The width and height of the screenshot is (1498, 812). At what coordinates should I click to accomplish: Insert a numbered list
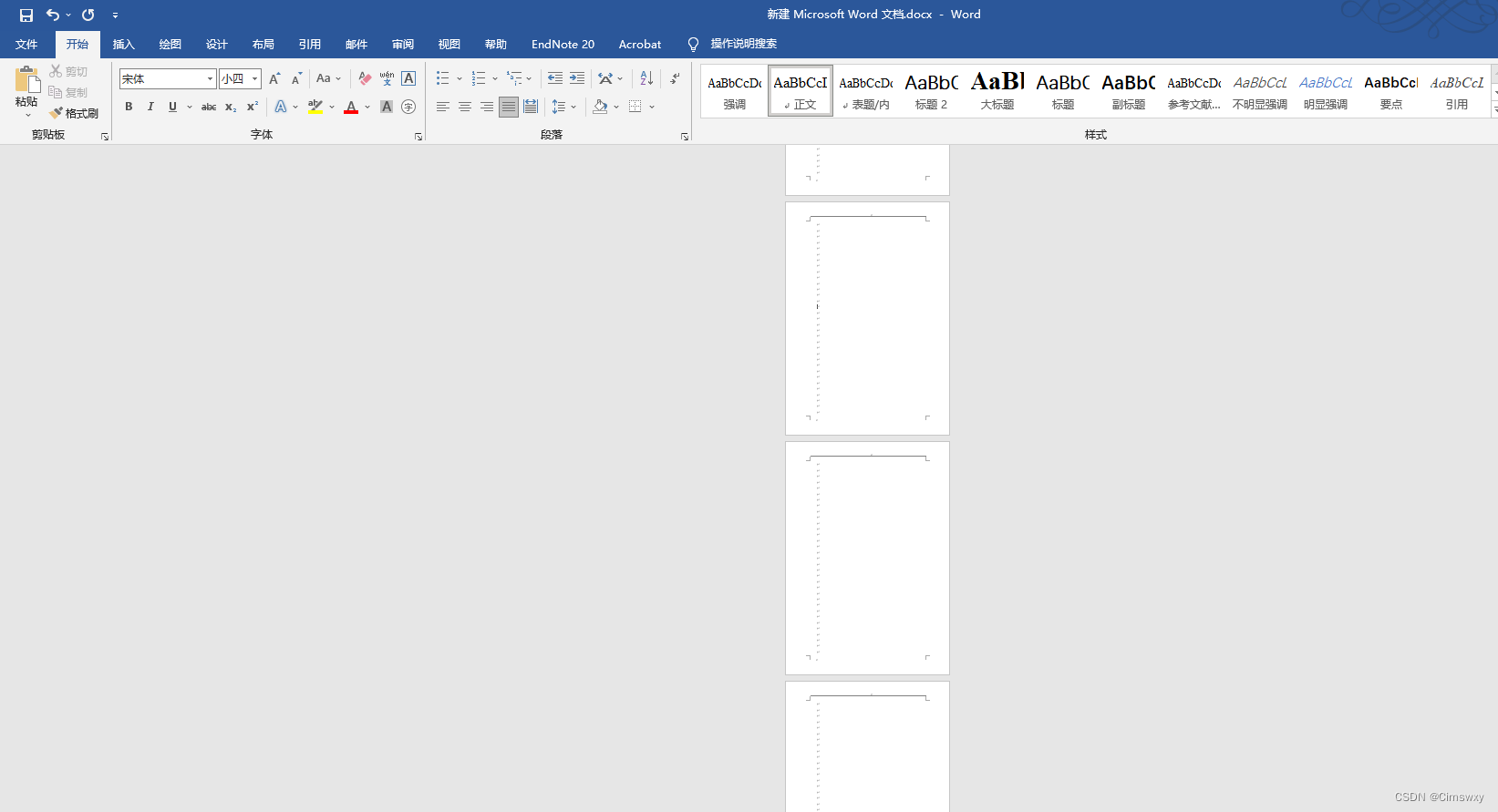479,79
